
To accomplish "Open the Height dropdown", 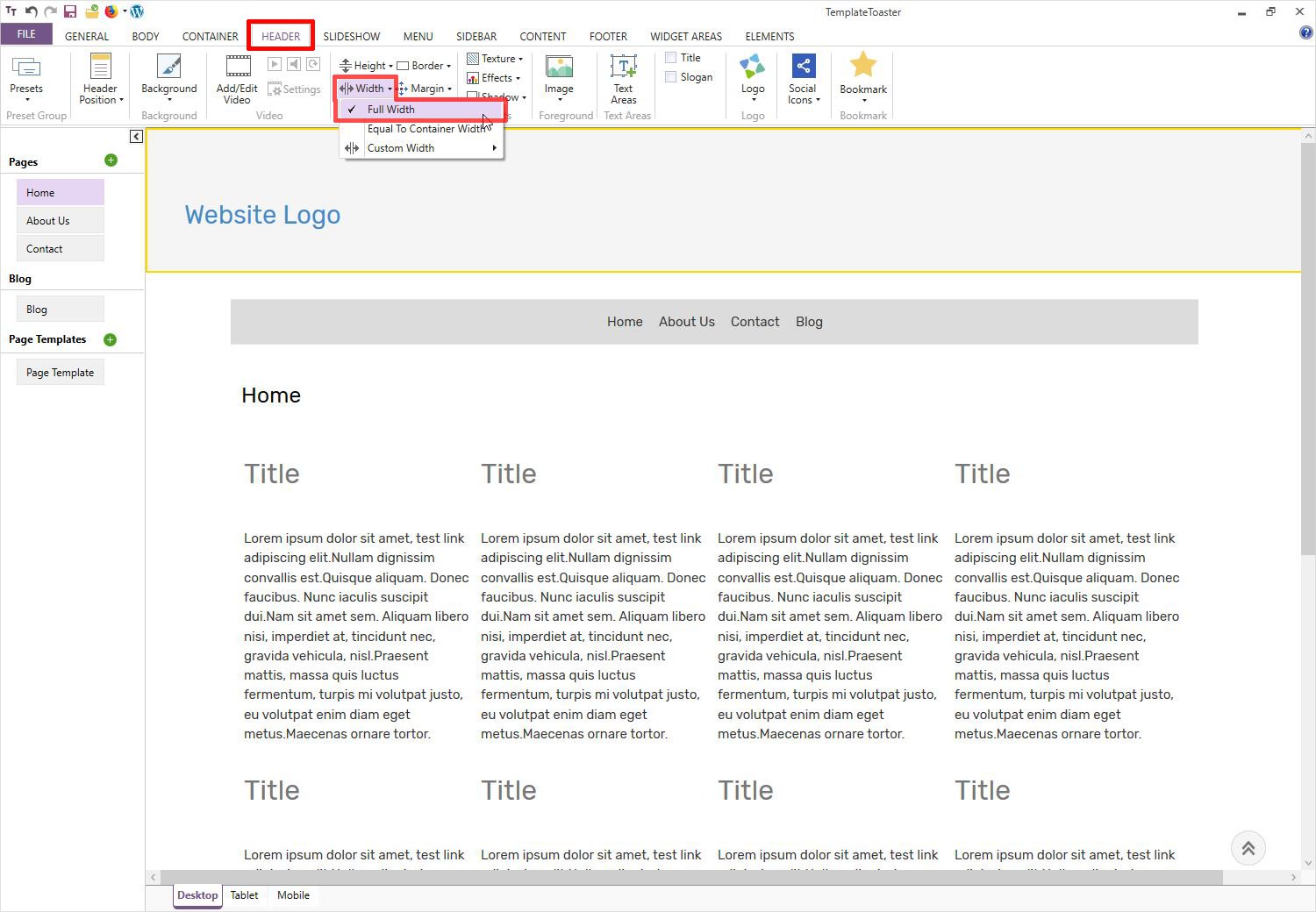I will tap(367, 66).
